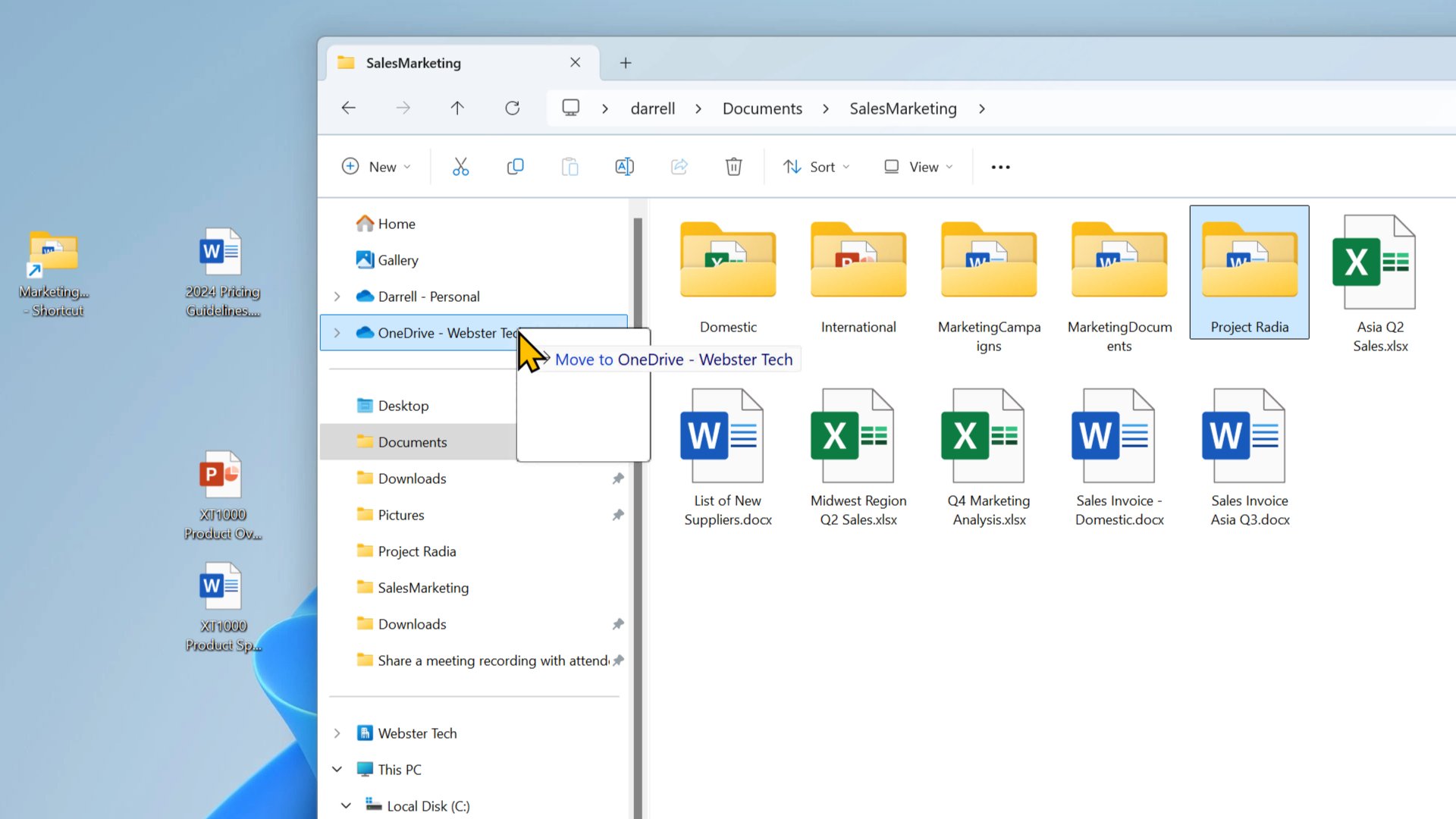The height and width of the screenshot is (819, 1456).
Task: Delete the selection with the trash icon
Action: pos(733,166)
